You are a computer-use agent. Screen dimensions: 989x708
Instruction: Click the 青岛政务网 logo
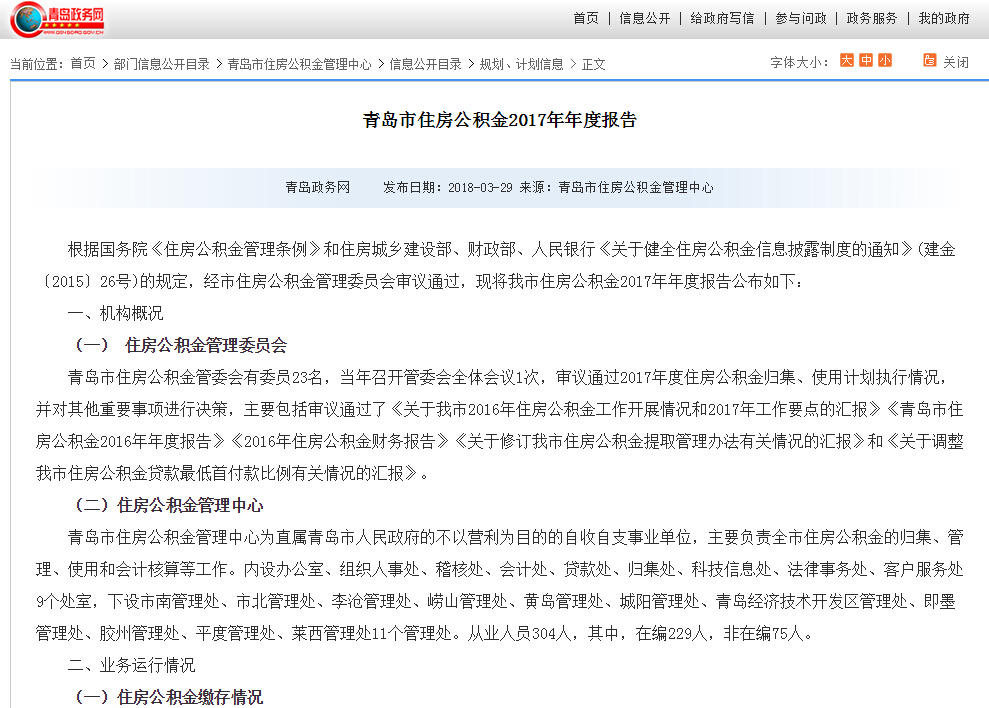(58, 18)
